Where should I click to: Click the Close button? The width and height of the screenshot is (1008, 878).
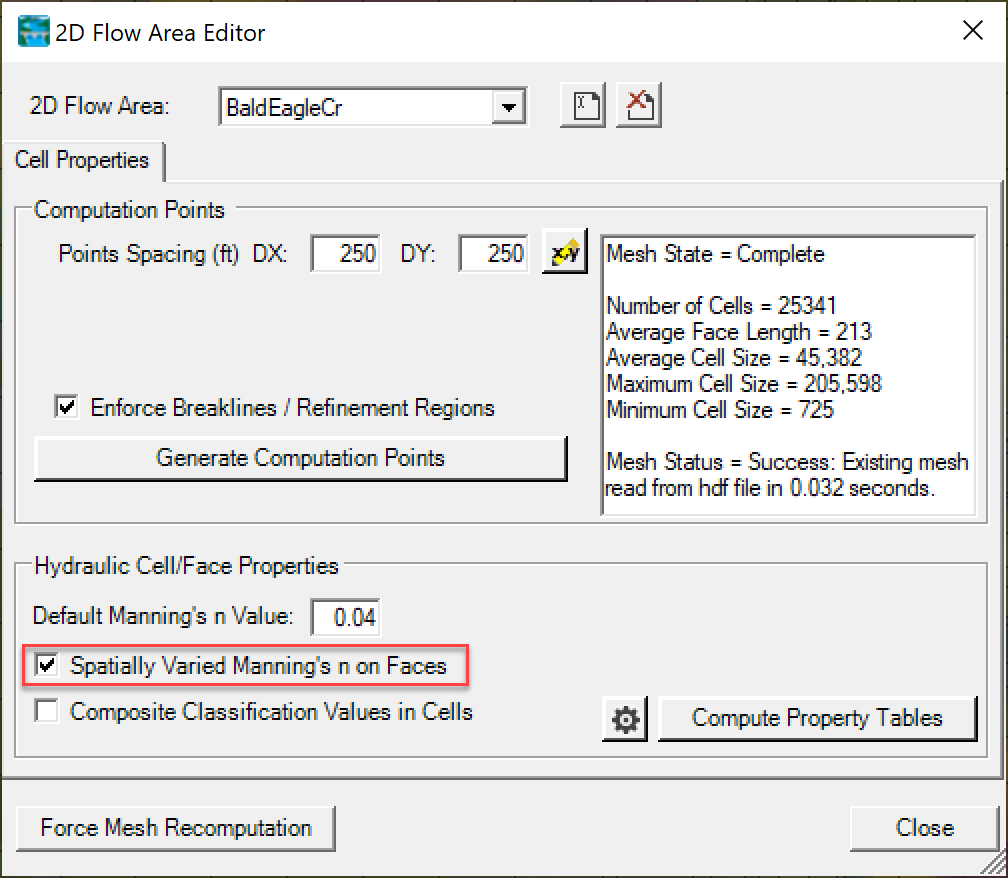click(922, 828)
